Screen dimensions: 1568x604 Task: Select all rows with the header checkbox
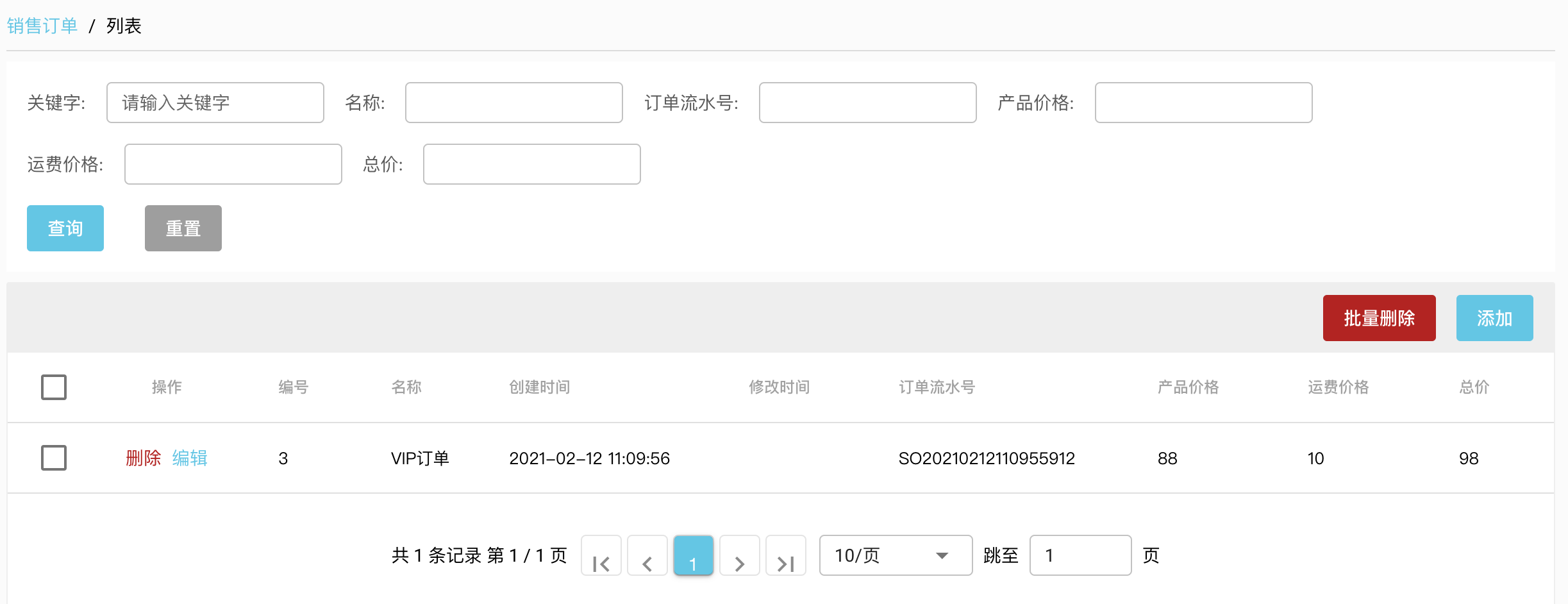tap(54, 387)
